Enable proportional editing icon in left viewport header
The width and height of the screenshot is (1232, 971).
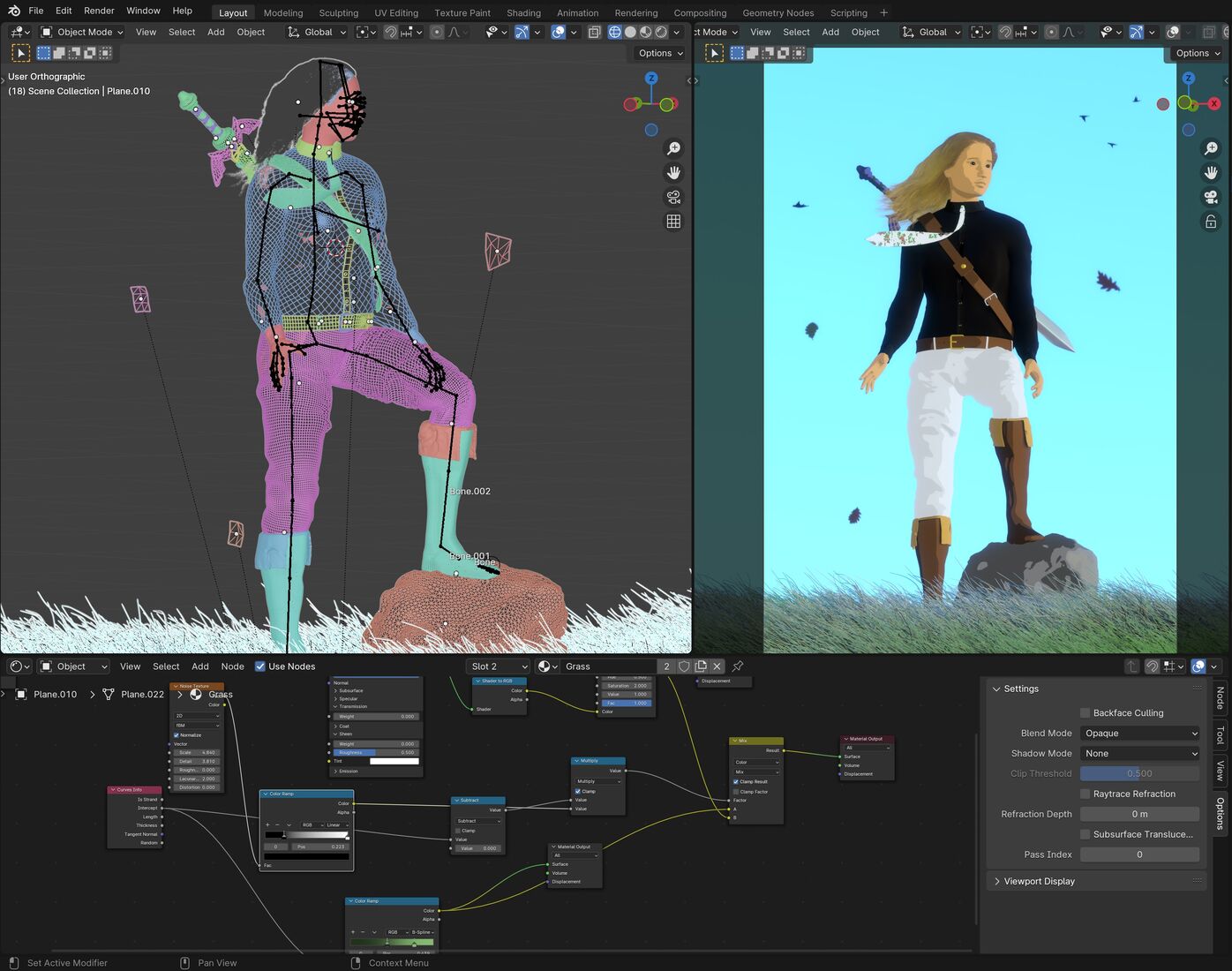[437, 32]
